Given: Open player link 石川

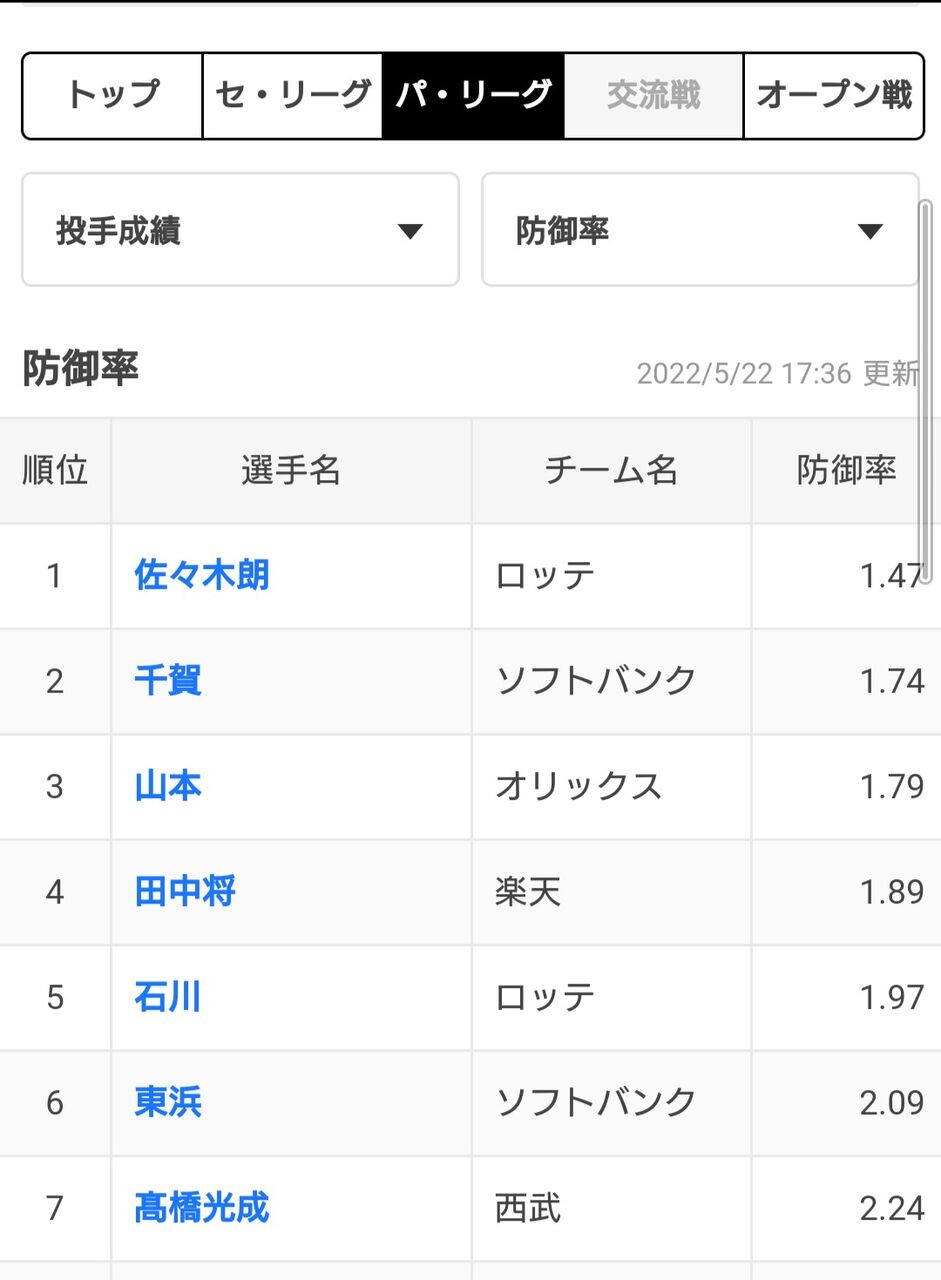Looking at the screenshot, I should [x=168, y=997].
